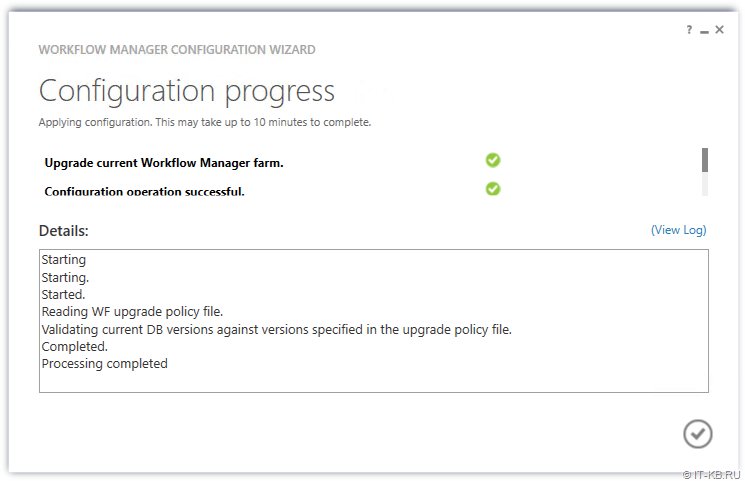Click the help question mark icon
The height and width of the screenshot is (481, 745).
click(689, 30)
